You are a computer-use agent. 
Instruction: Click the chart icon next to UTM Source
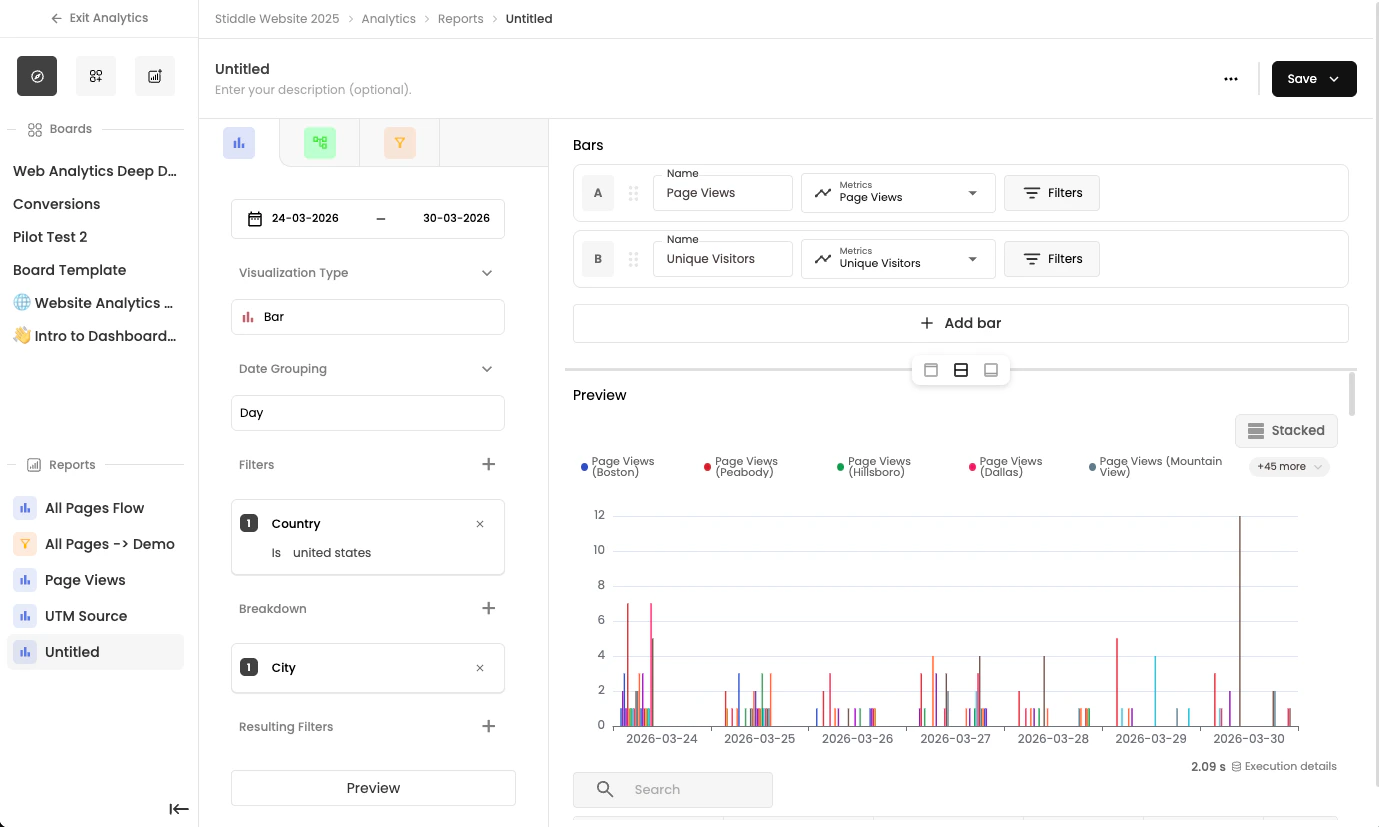pos(25,616)
